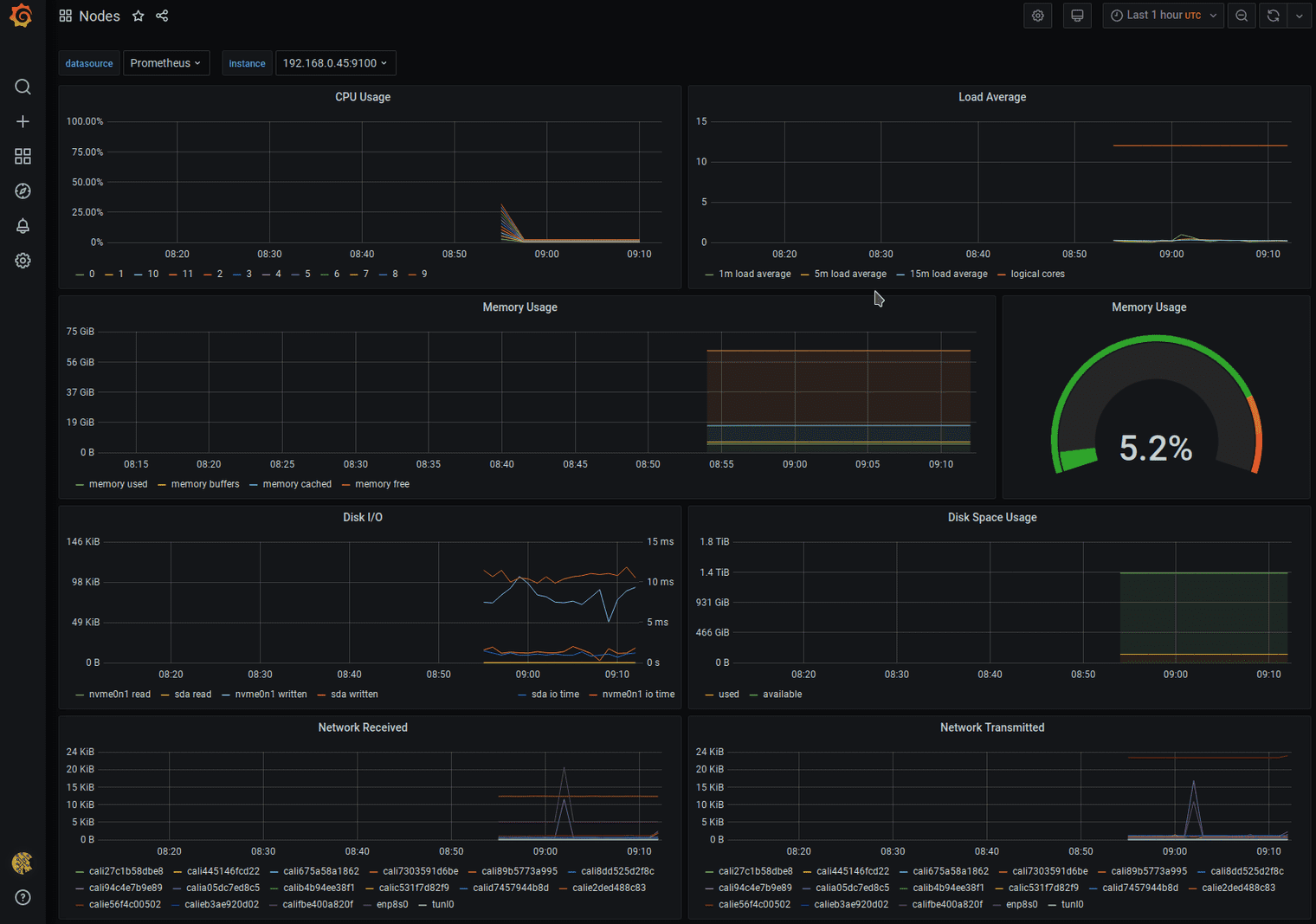Refresh the dashboard
Screen dimensions: 1316x924
[1272, 16]
